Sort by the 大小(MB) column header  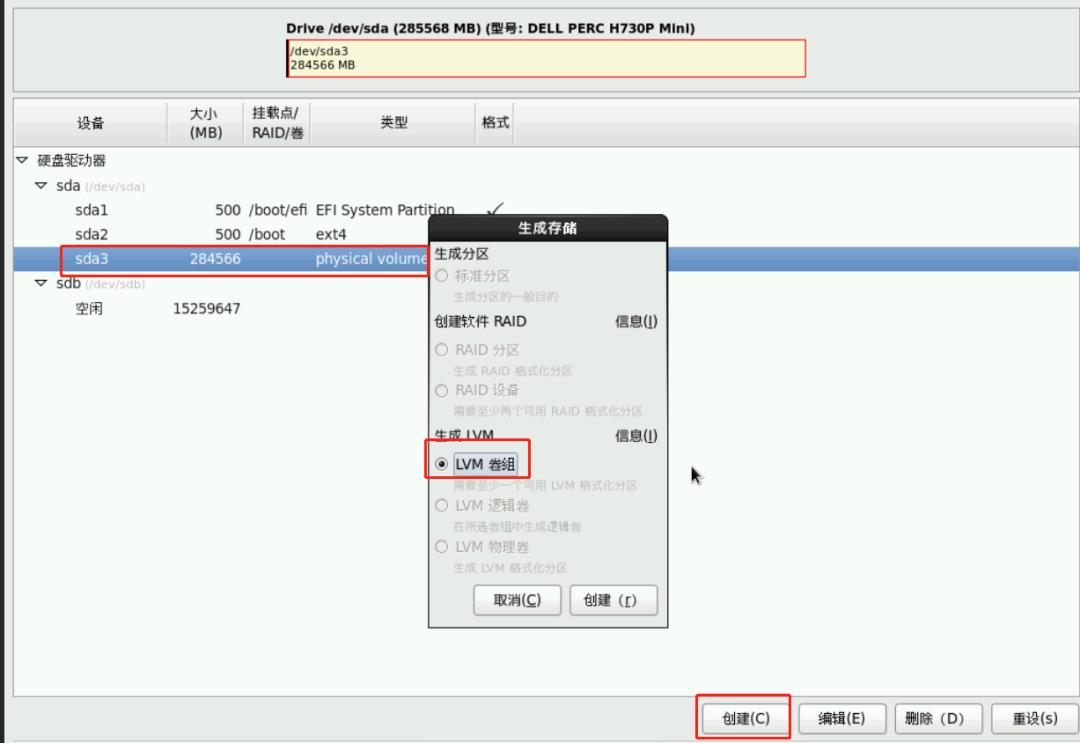click(x=205, y=123)
